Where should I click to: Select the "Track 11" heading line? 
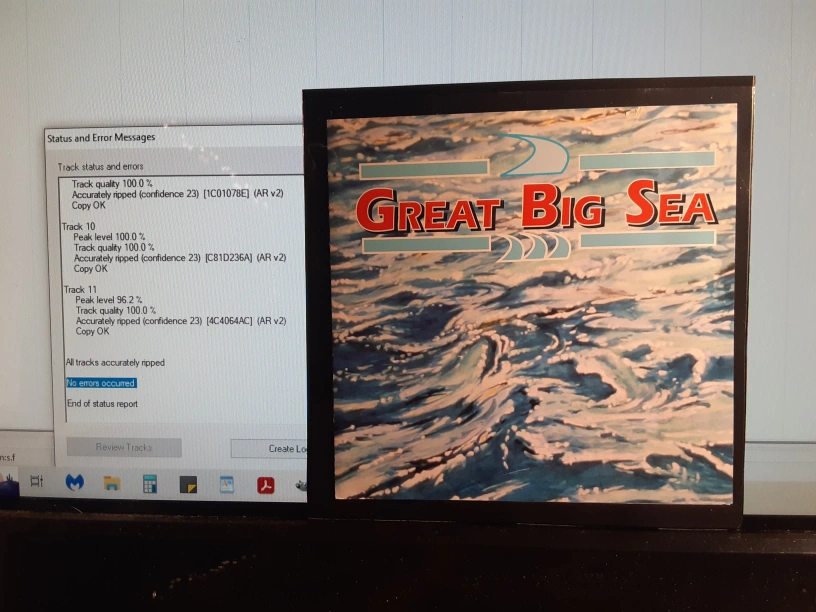pyautogui.click(x=80, y=289)
